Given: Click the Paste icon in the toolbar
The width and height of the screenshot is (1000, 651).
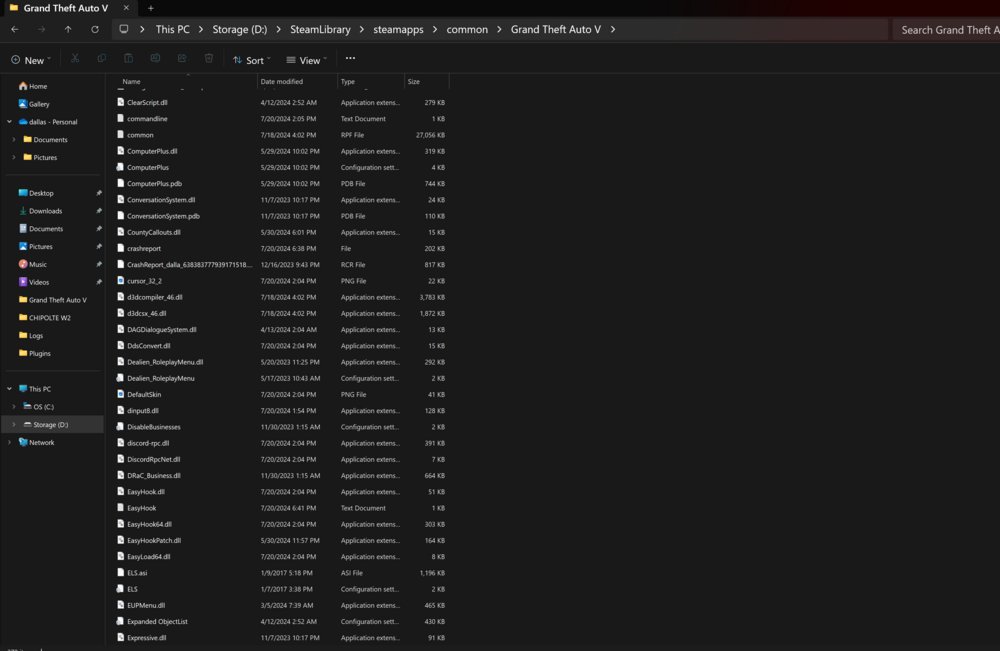Looking at the screenshot, I should click(x=128, y=59).
